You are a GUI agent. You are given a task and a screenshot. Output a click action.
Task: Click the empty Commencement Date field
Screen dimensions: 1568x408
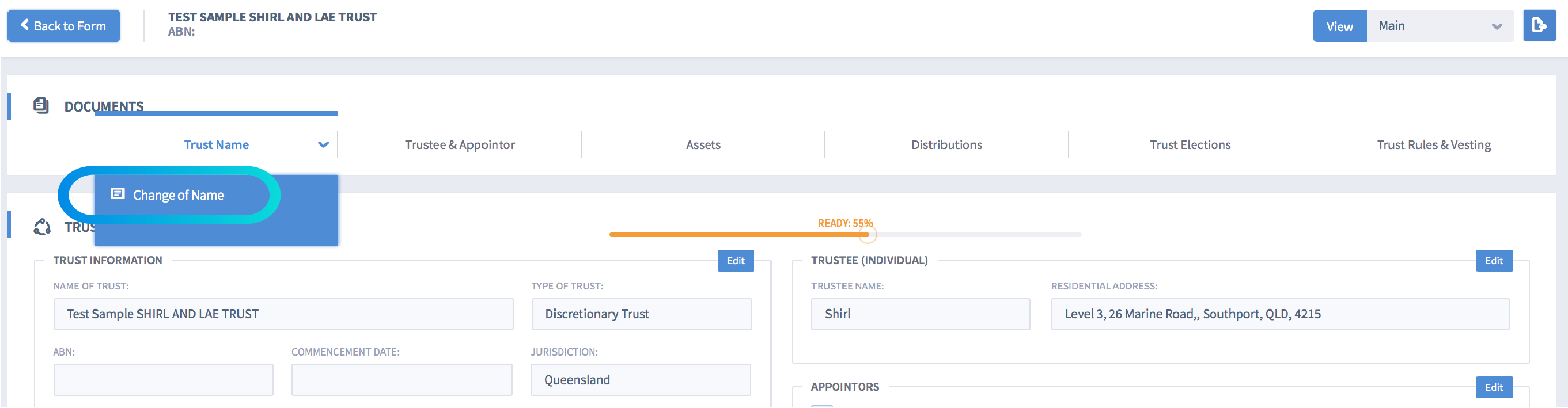point(401,379)
